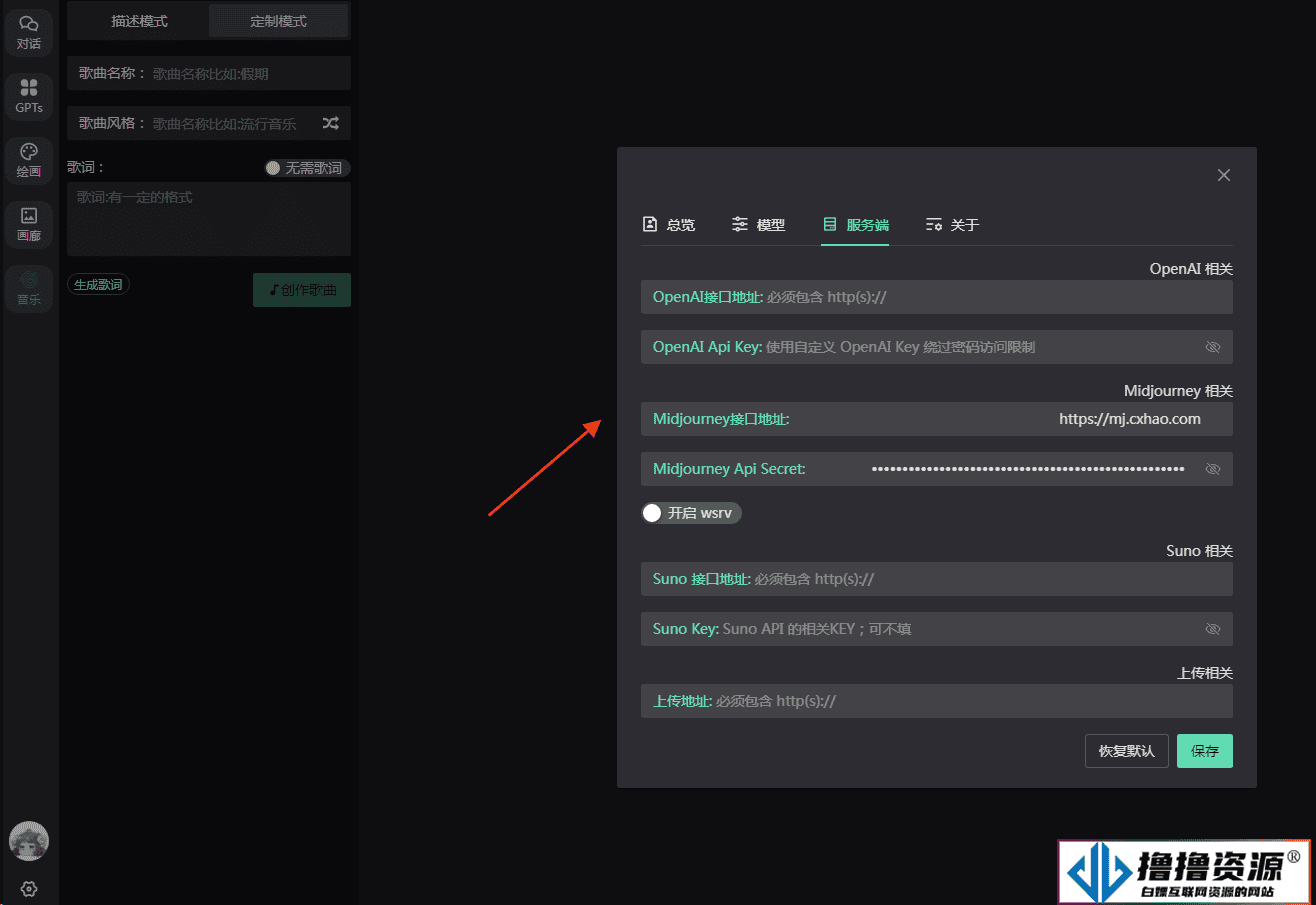Click the 恢复默认 button

[x=1127, y=751]
